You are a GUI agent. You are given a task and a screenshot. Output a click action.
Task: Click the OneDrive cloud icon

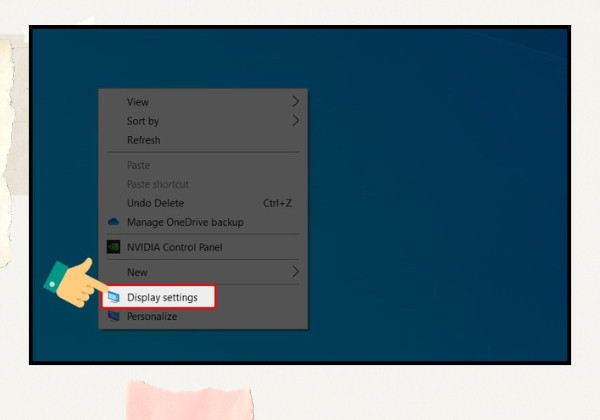click(113, 222)
